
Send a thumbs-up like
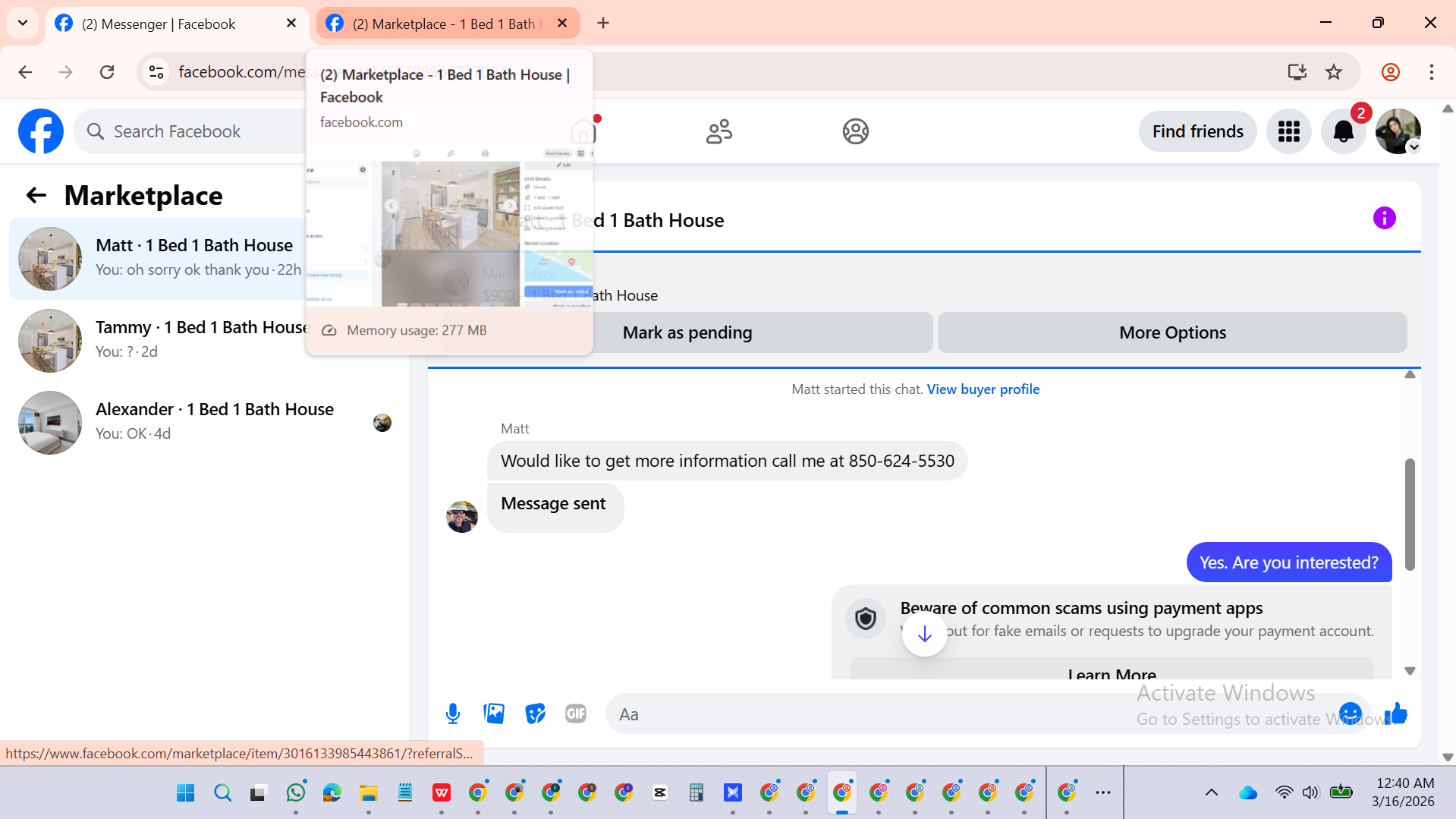(1396, 713)
